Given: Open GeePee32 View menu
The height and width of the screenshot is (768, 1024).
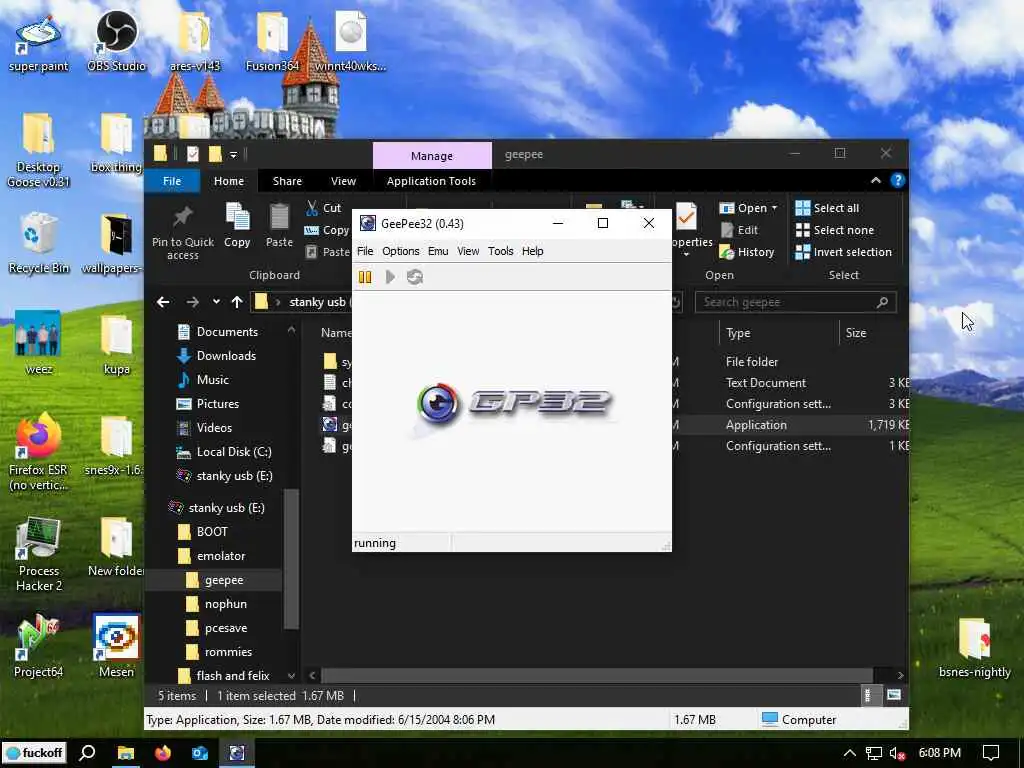Looking at the screenshot, I should coord(468,251).
